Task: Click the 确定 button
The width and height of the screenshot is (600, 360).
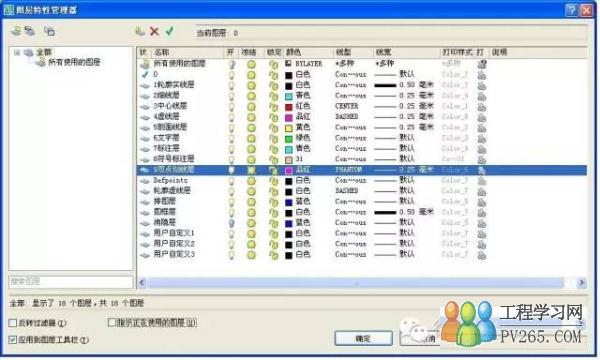Action: [363, 339]
